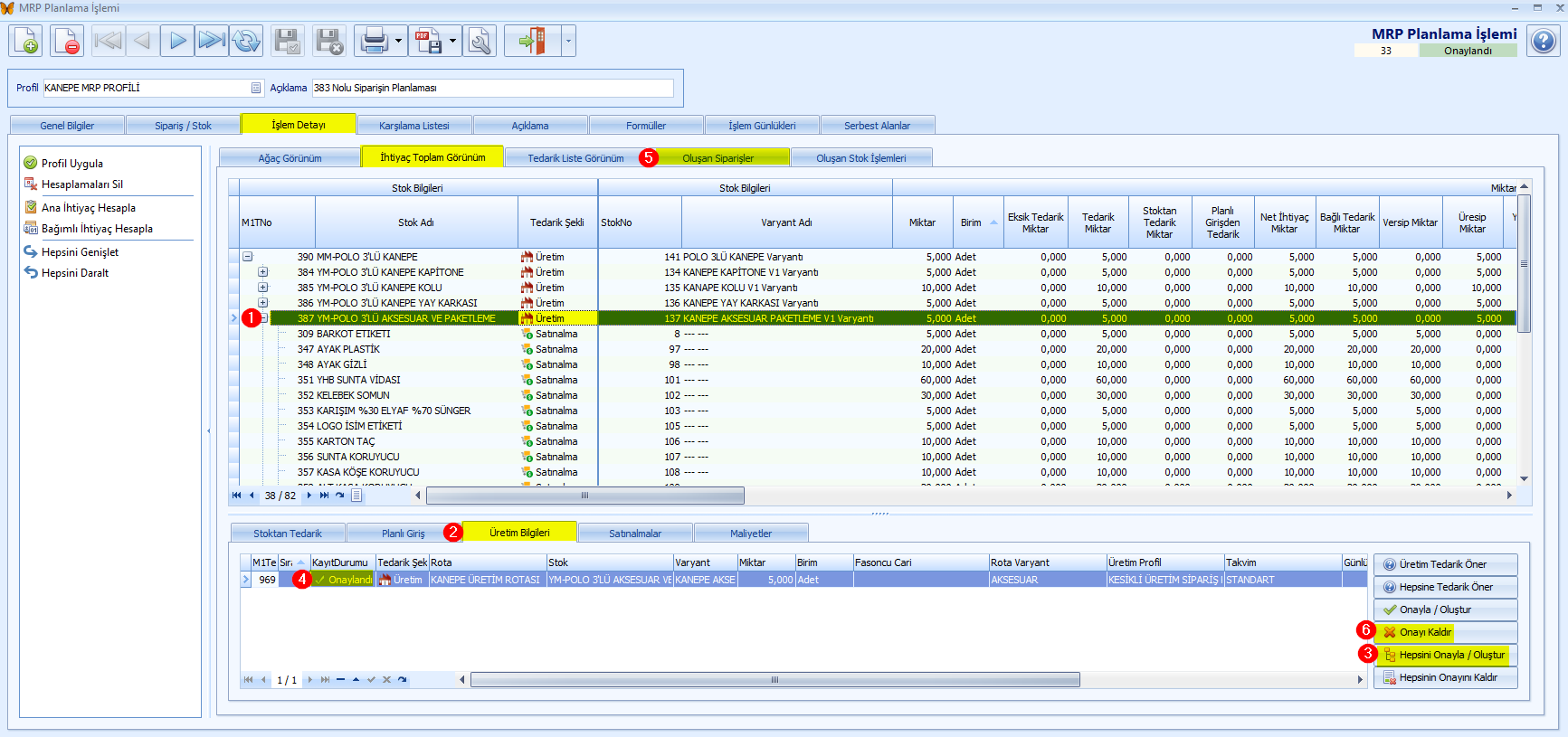1568x737 pixels.
Task: Open the Formüller tab
Action: [x=645, y=126]
